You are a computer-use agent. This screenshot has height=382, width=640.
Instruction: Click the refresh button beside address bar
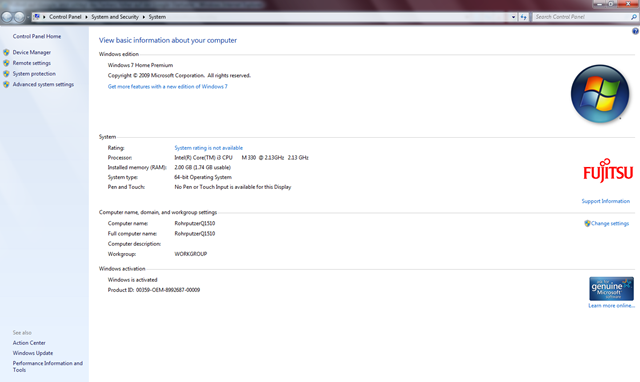pos(524,17)
